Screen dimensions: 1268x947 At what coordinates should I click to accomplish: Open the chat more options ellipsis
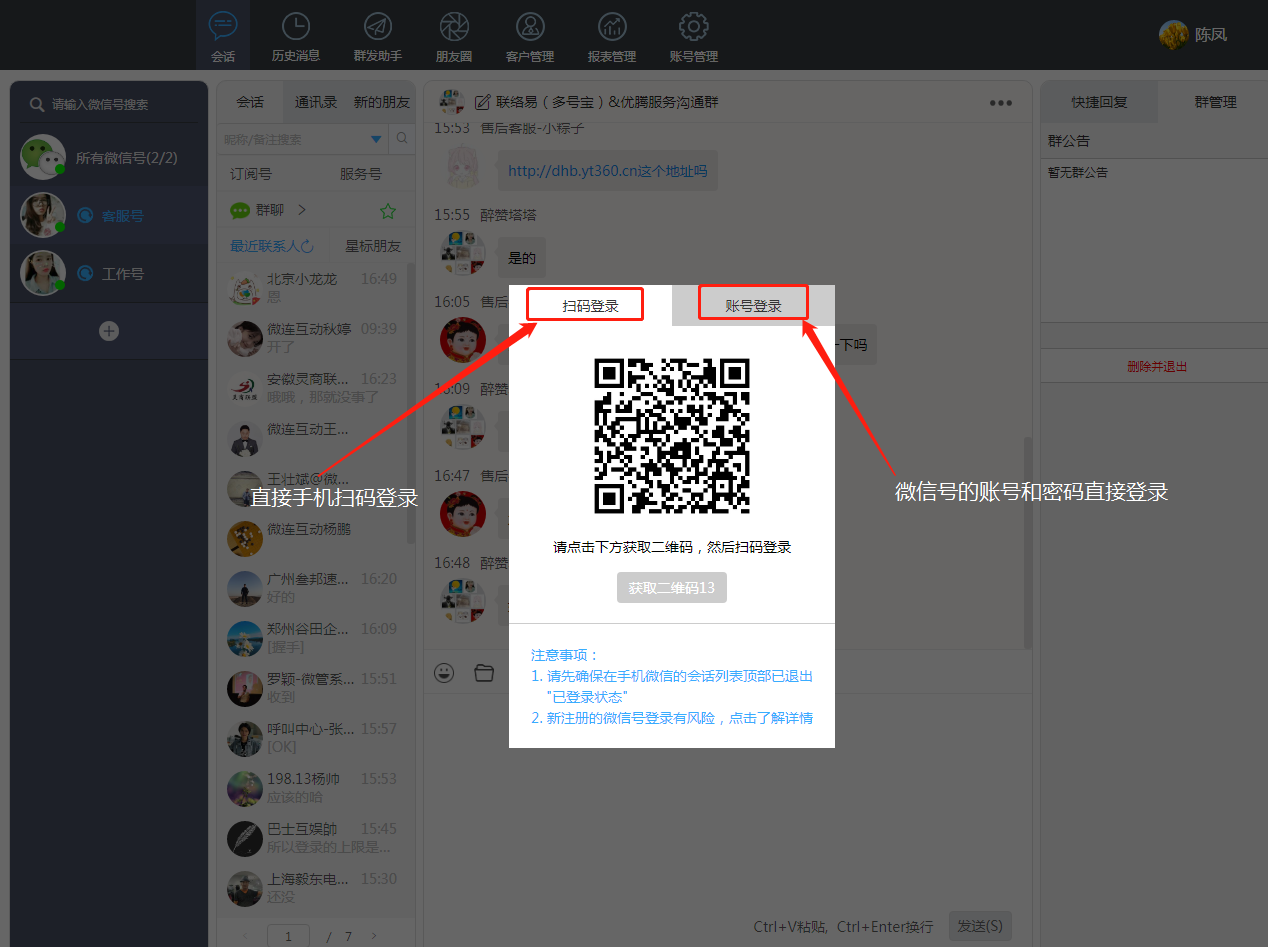1000,102
